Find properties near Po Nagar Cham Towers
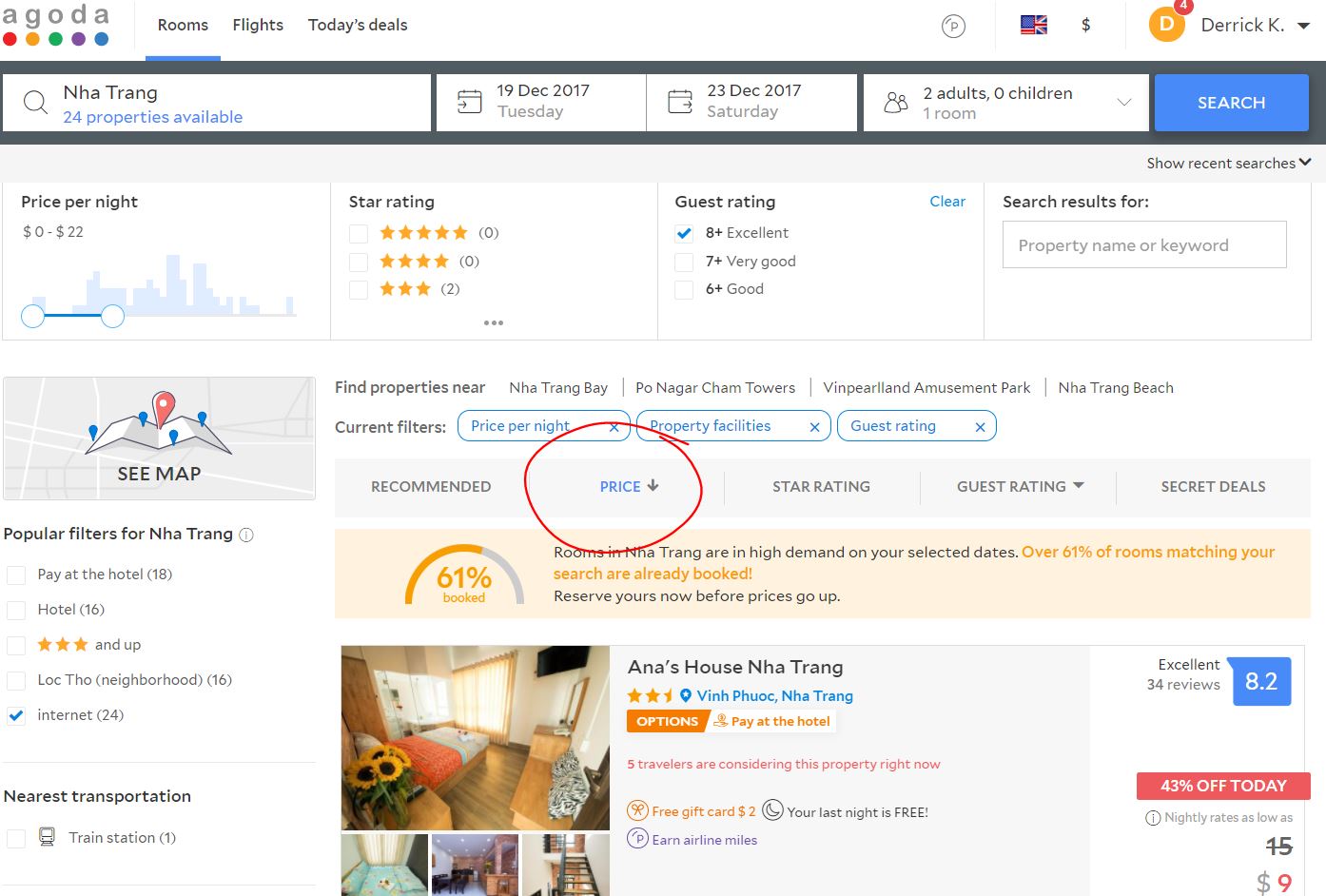 coord(715,388)
